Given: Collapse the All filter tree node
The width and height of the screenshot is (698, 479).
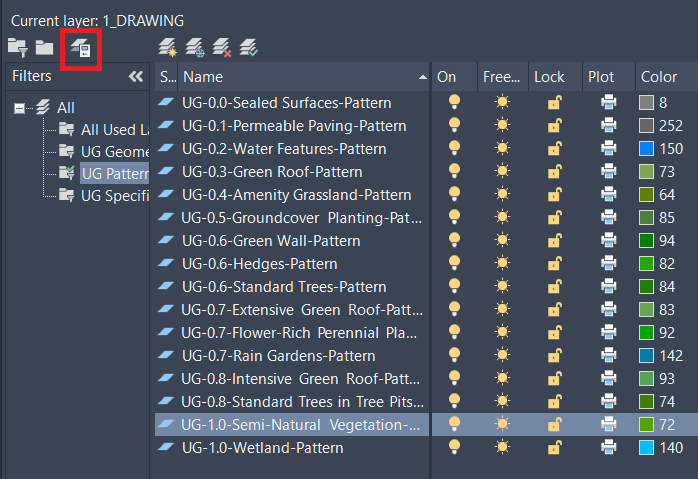Looking at the screenshot, I should tap(19, 108).
